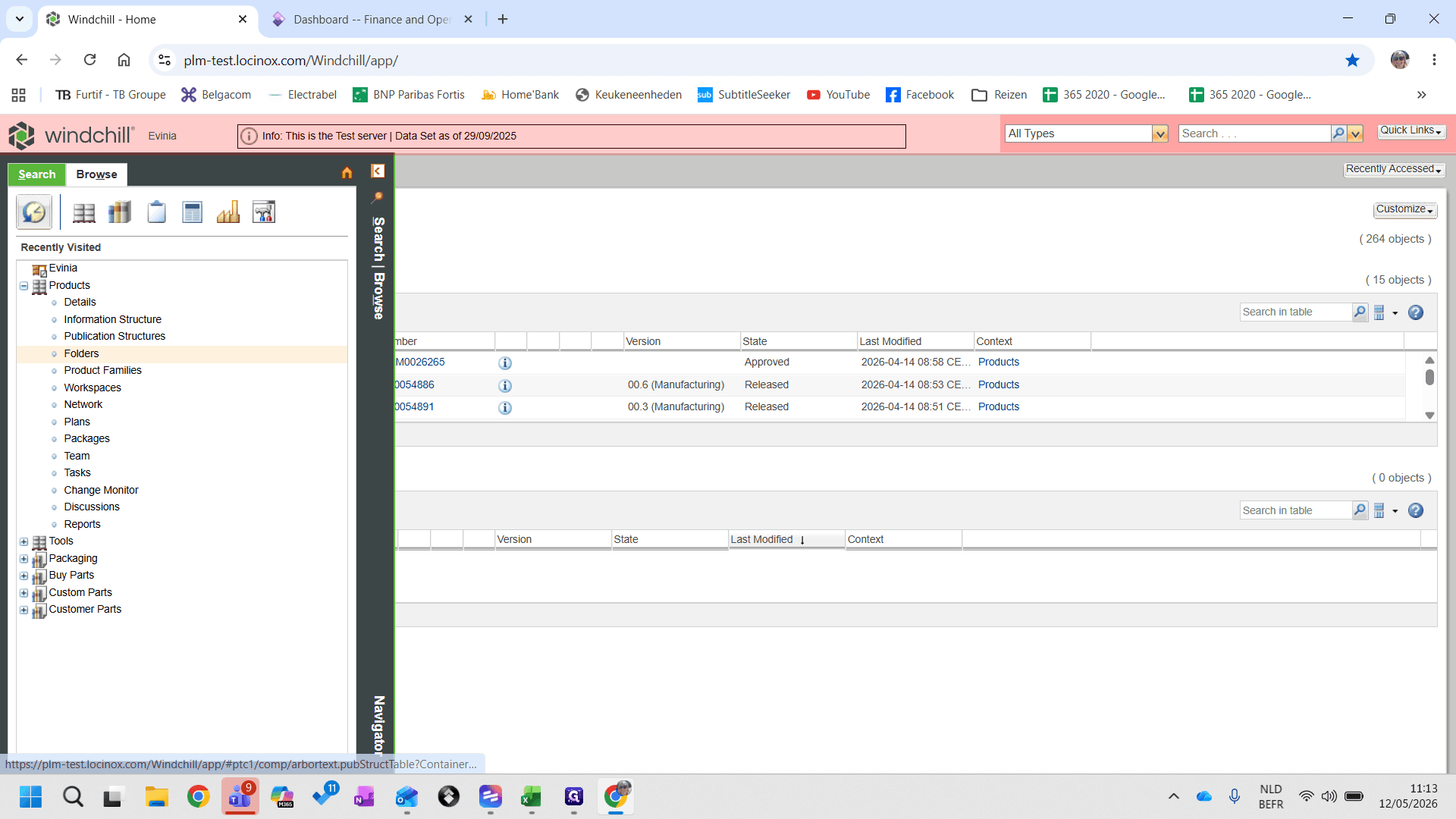Image resolution: width=1456 pixels, height=819 pixels.
Task: Click the information icon for row M0026265
Action: [505, 363]
